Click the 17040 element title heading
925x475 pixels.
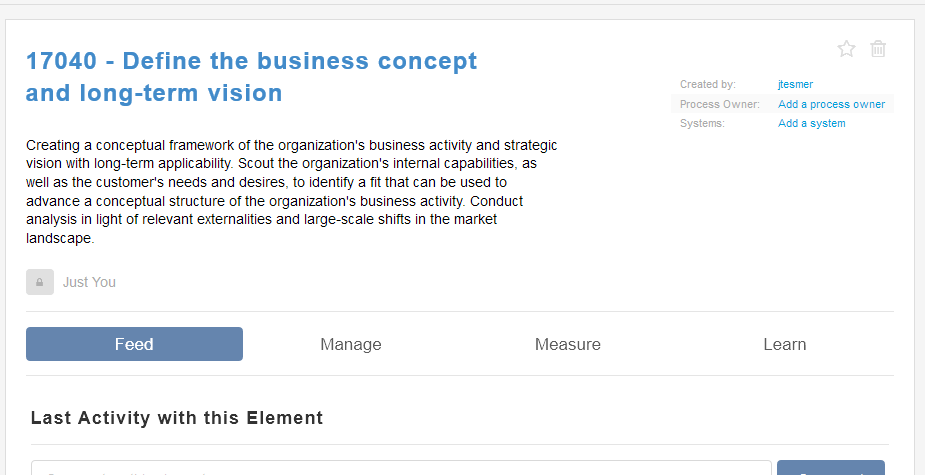click(251, 77)
